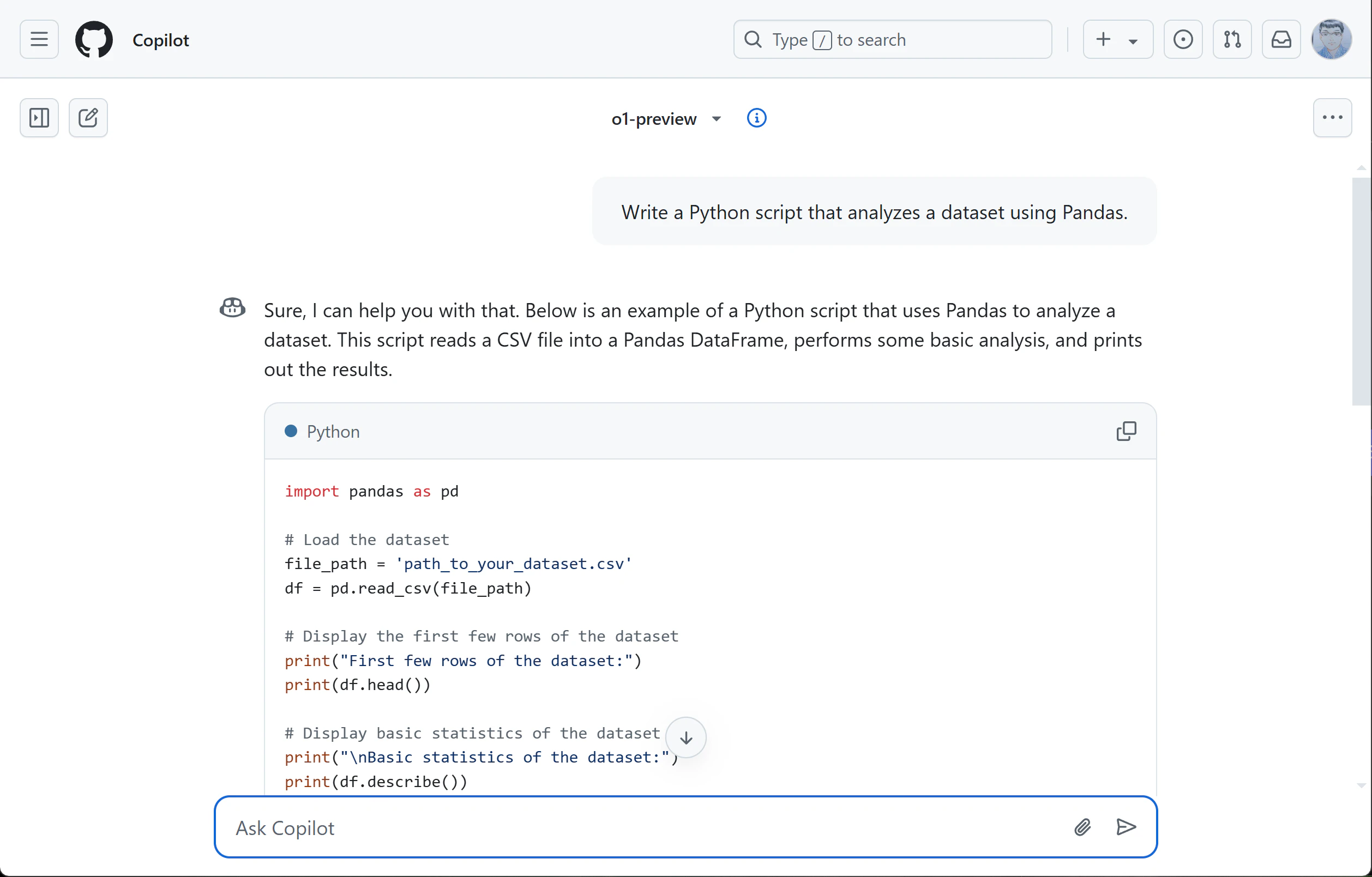Screen dimensions: 1372x877
Task: Send the message with arrow icon
Action: pyautogui.click(x=1126, y=827)
